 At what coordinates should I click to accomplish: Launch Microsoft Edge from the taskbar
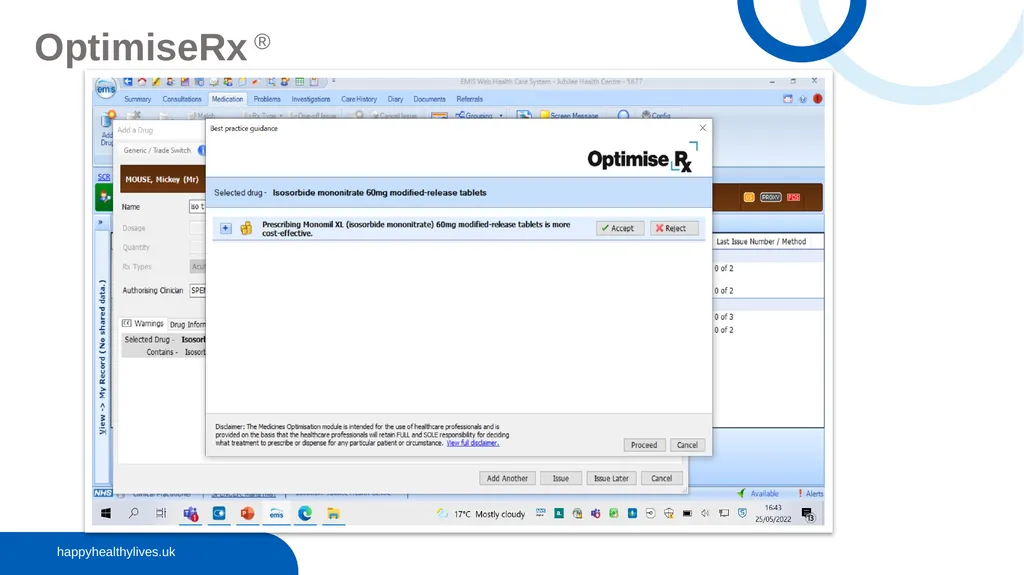305,514
